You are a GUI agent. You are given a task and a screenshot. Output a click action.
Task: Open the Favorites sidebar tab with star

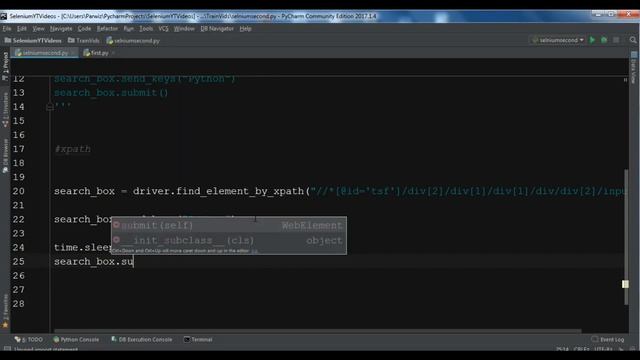[x=5, y=311]
